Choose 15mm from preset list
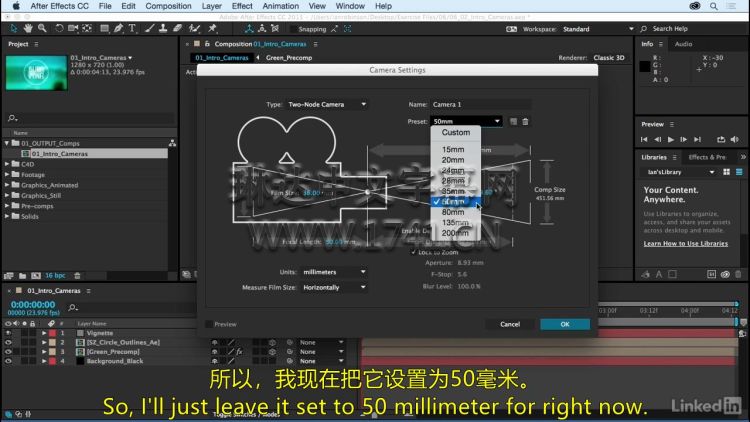Image resolution: width=750 pixels, height=422 pixels. tap(455, 149)
